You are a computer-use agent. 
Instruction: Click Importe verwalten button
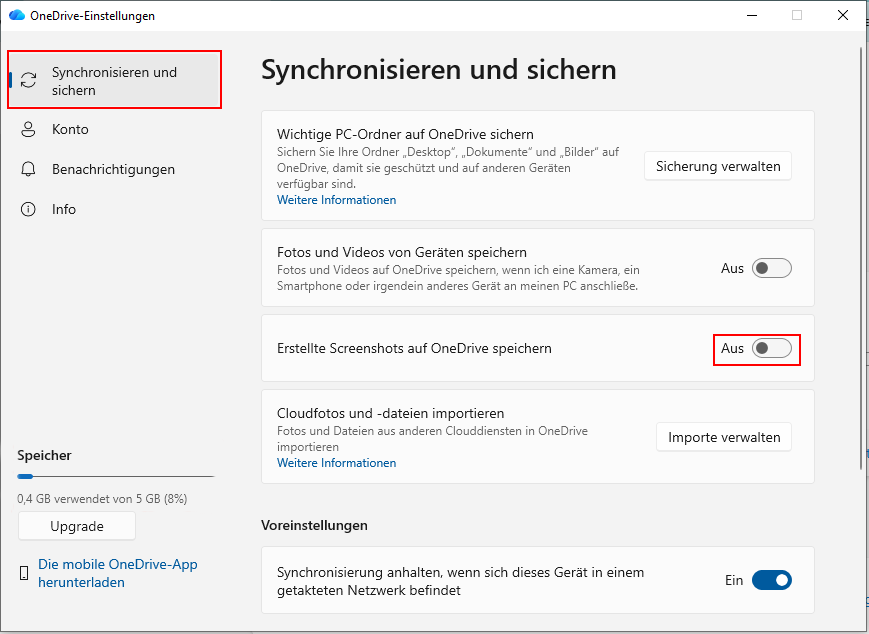[x=724, y=437]
